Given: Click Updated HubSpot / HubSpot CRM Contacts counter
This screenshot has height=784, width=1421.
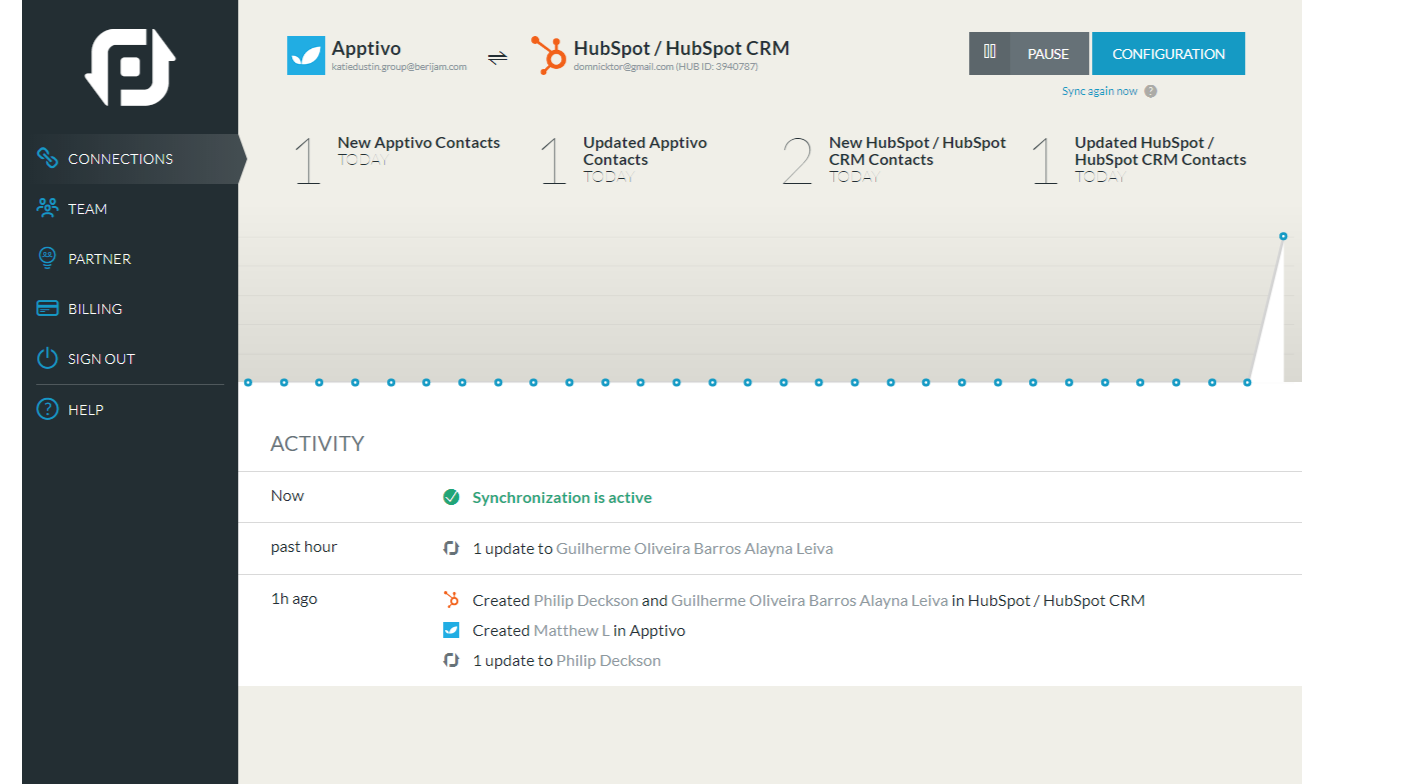Looking at the screenshot, I should coord(1138,160).
